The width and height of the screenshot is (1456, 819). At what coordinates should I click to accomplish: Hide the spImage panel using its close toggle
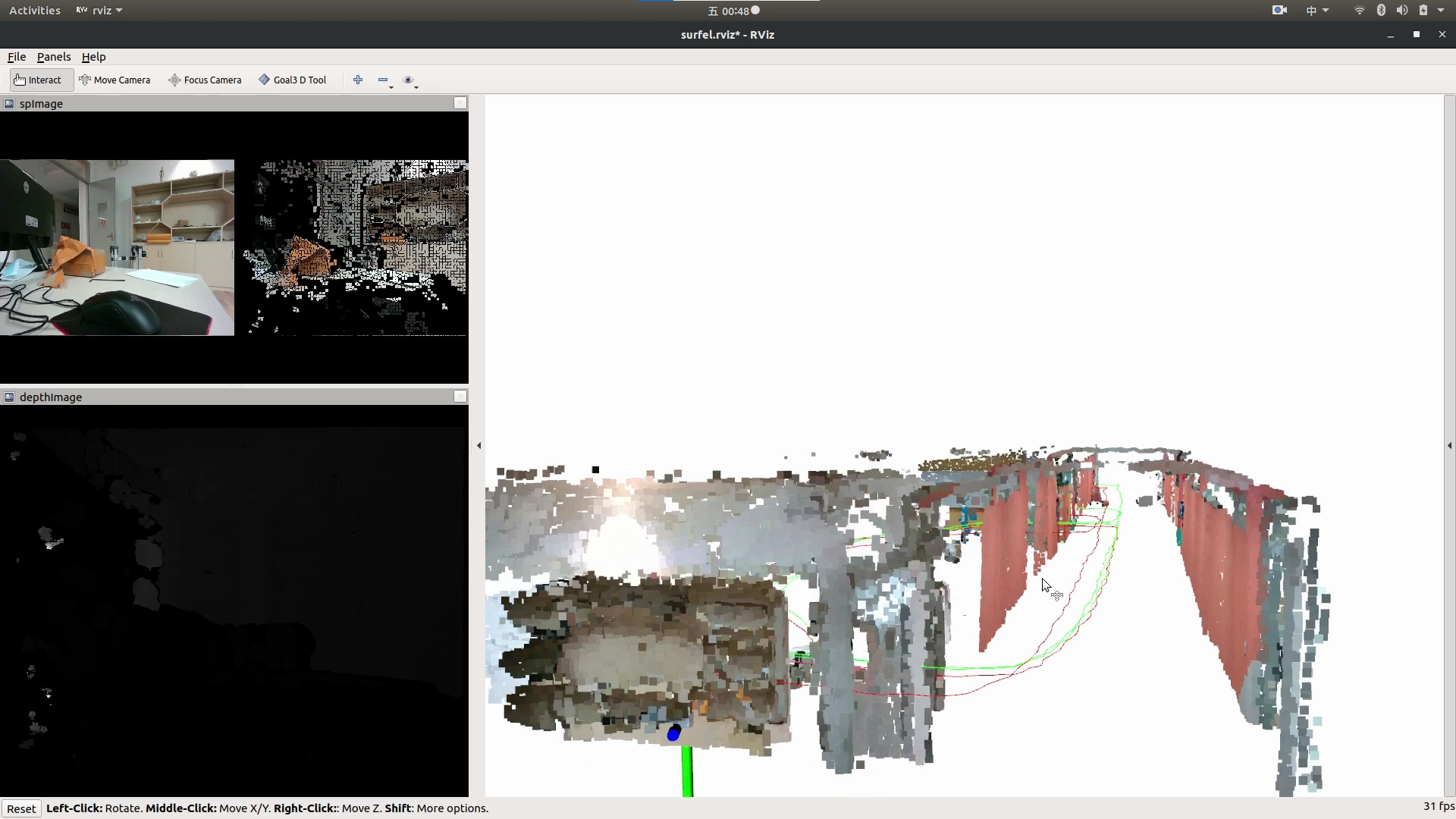coord(460,102)
